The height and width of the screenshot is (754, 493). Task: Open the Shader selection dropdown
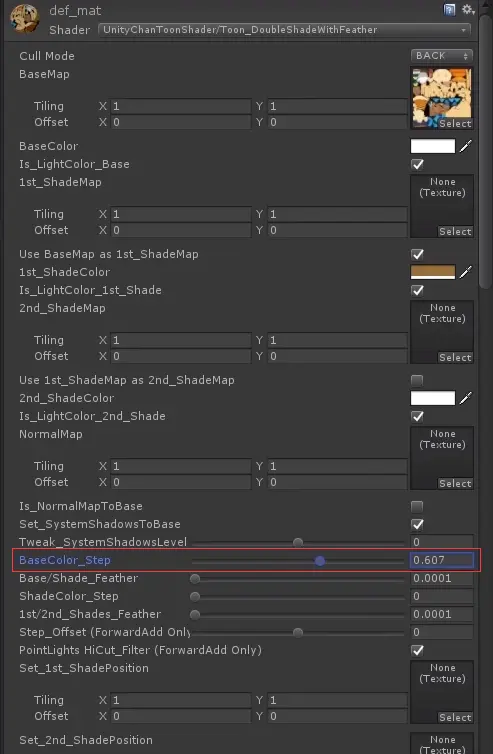click(x=284, y=30)
